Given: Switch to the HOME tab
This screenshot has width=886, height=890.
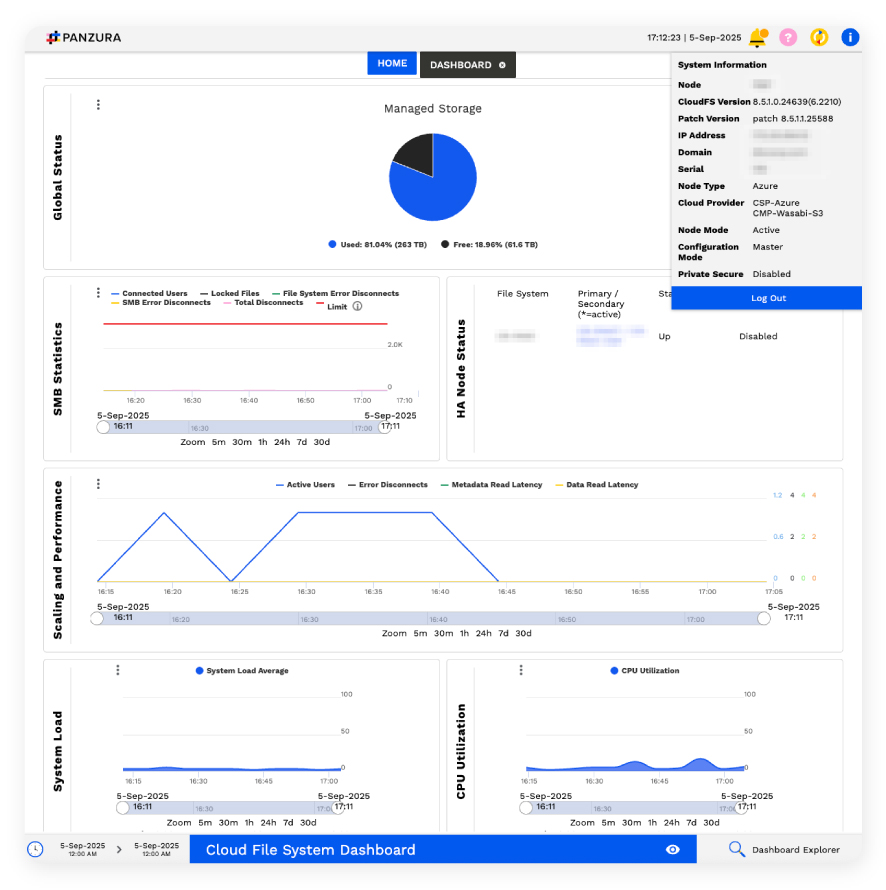Looking at the screenshot, I should click(x=392, y=64).
